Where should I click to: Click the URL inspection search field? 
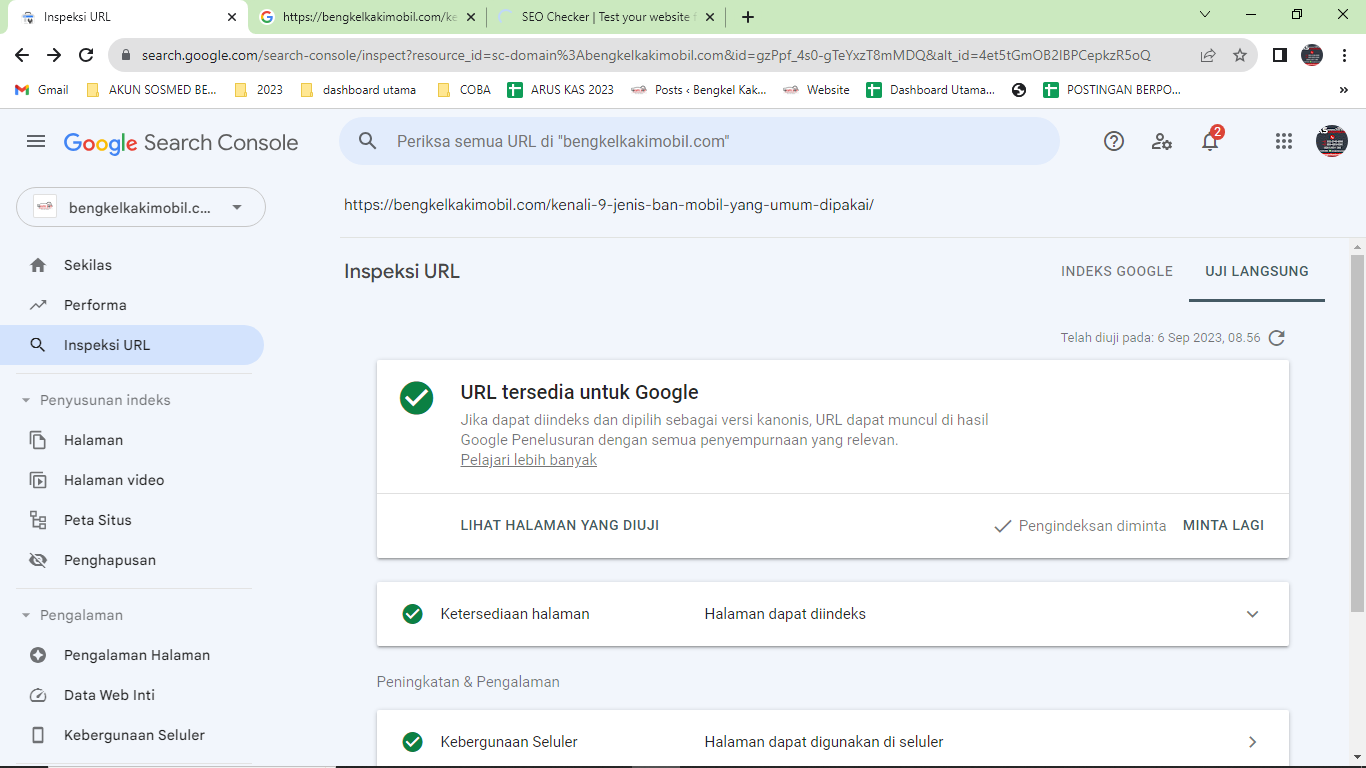tap(699, 142)
